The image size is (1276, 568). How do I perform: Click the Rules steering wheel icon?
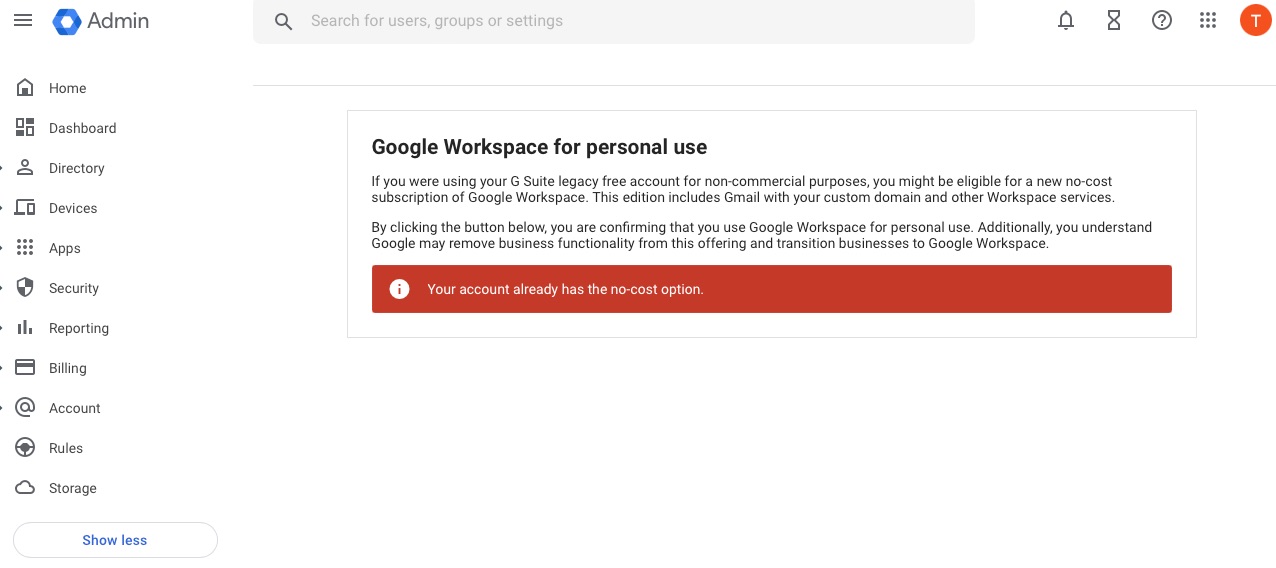click(25, 447)
